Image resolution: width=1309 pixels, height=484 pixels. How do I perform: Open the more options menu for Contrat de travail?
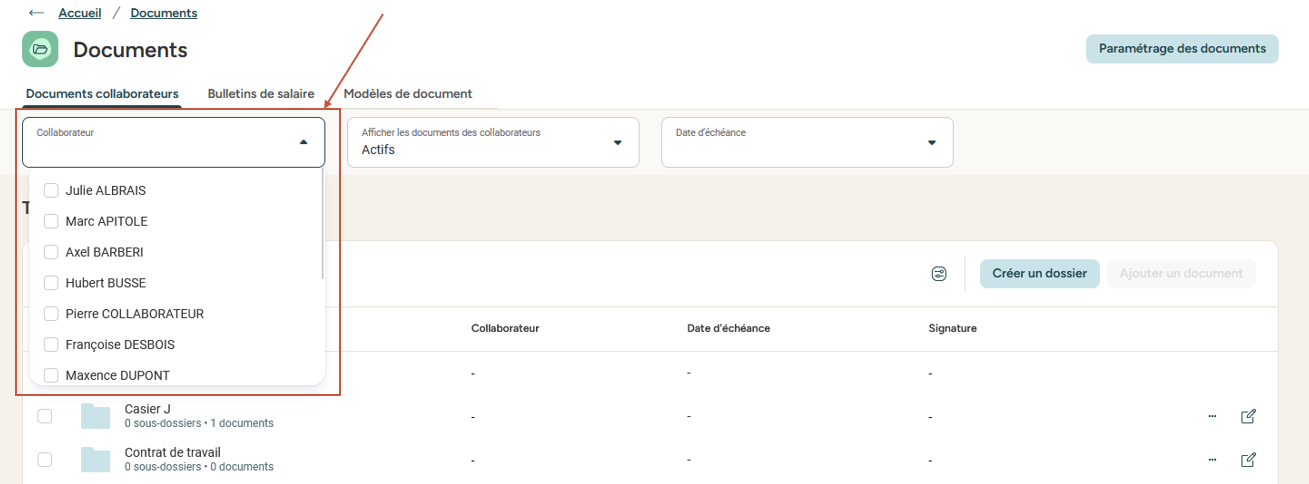pyautogui.click(x=1212, y=460)
